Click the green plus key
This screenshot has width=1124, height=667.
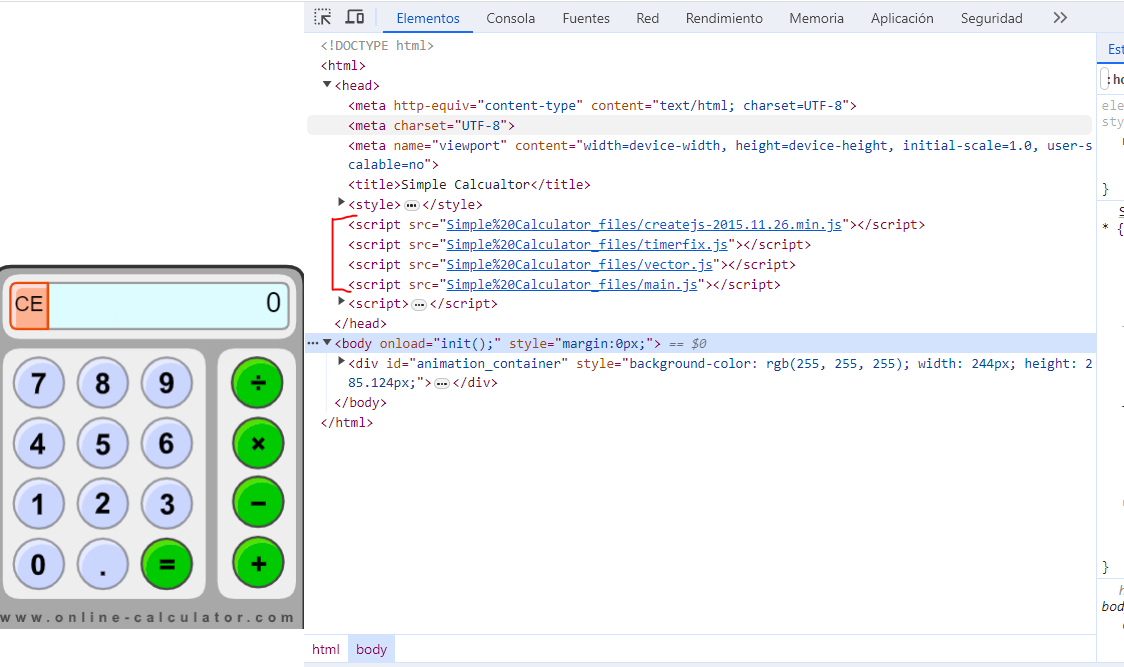pyautogui.click(x=258, y=564)
